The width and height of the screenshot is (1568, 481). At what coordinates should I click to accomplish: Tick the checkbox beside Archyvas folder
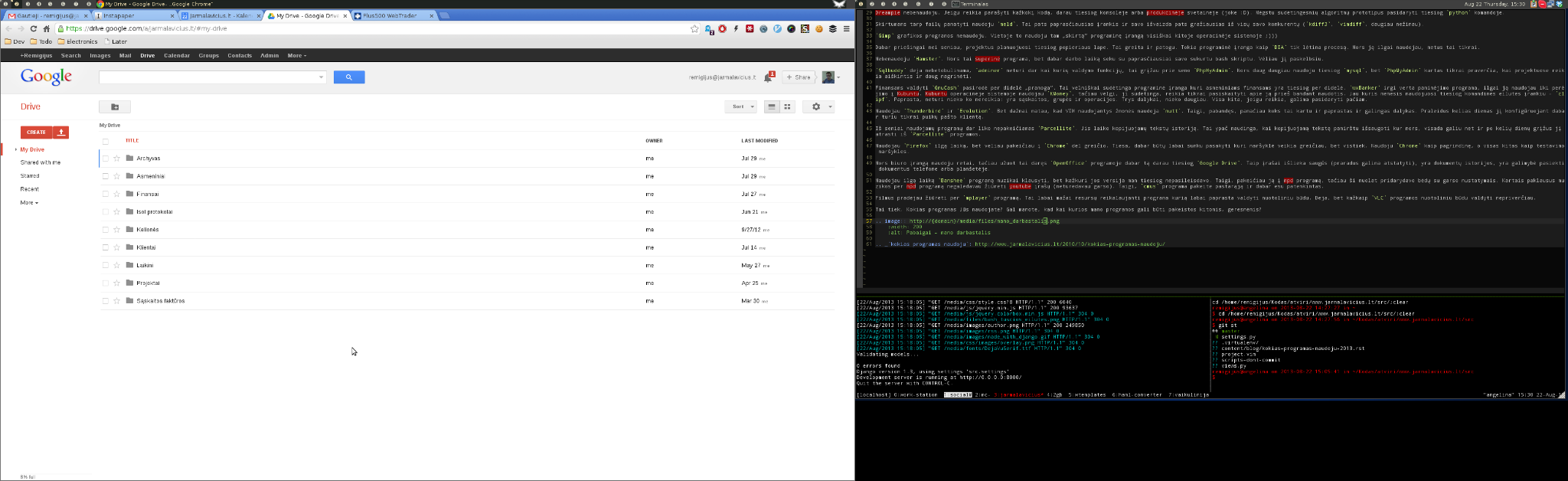[x=106, y=159]
